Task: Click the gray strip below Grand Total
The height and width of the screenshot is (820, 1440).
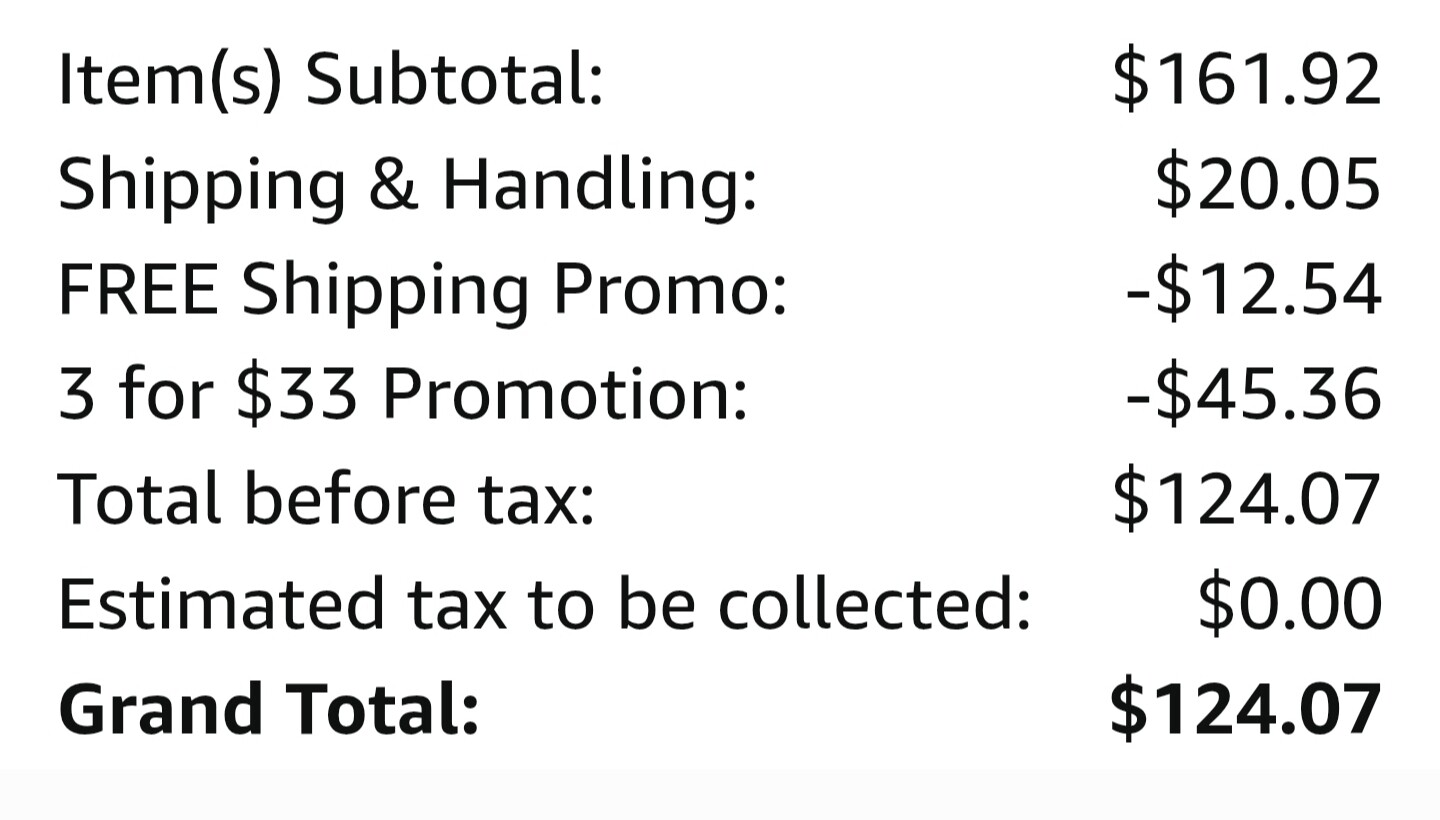Action: click(x=720, y=794)
